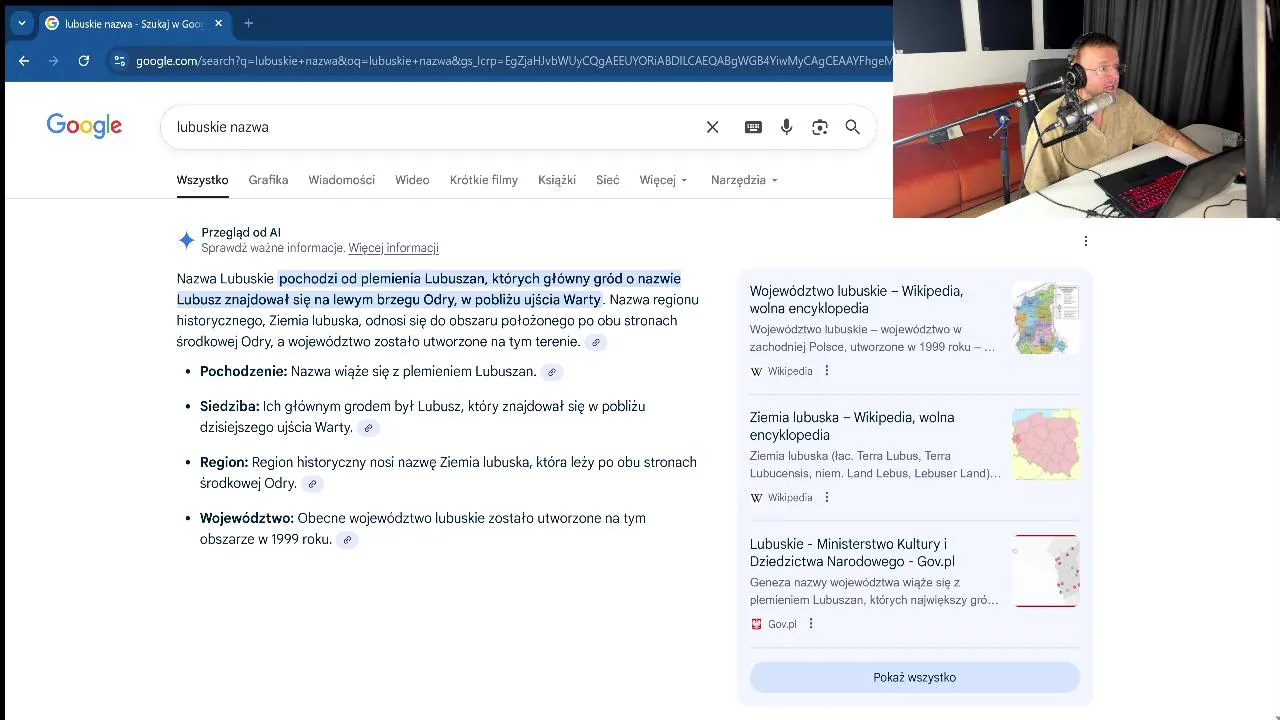The height and width of the screenshot is (720, 1280).
Task: Open more options for Województwo lubuskie Wikipedia
Action: pyautogui.click(x=826, y=371)
